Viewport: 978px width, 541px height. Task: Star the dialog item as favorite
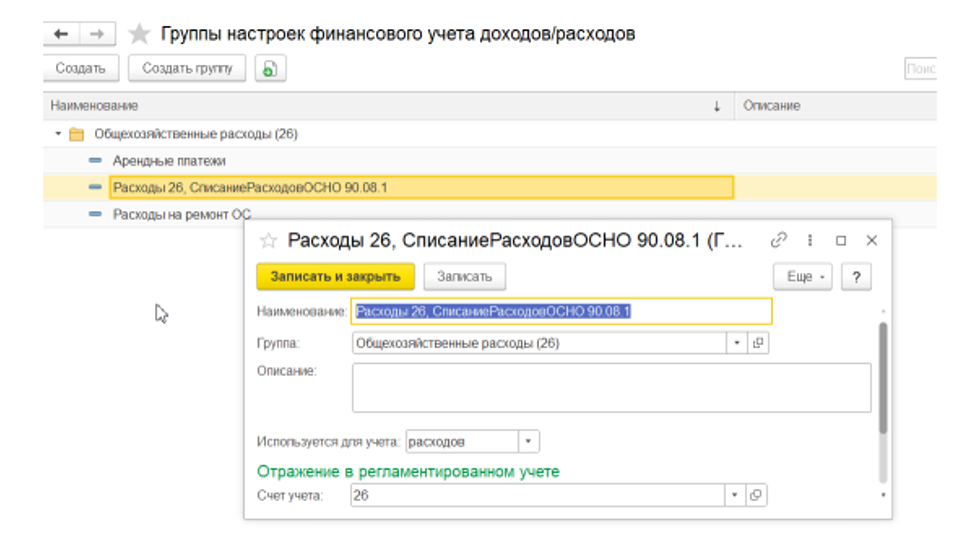pos(267,240)
